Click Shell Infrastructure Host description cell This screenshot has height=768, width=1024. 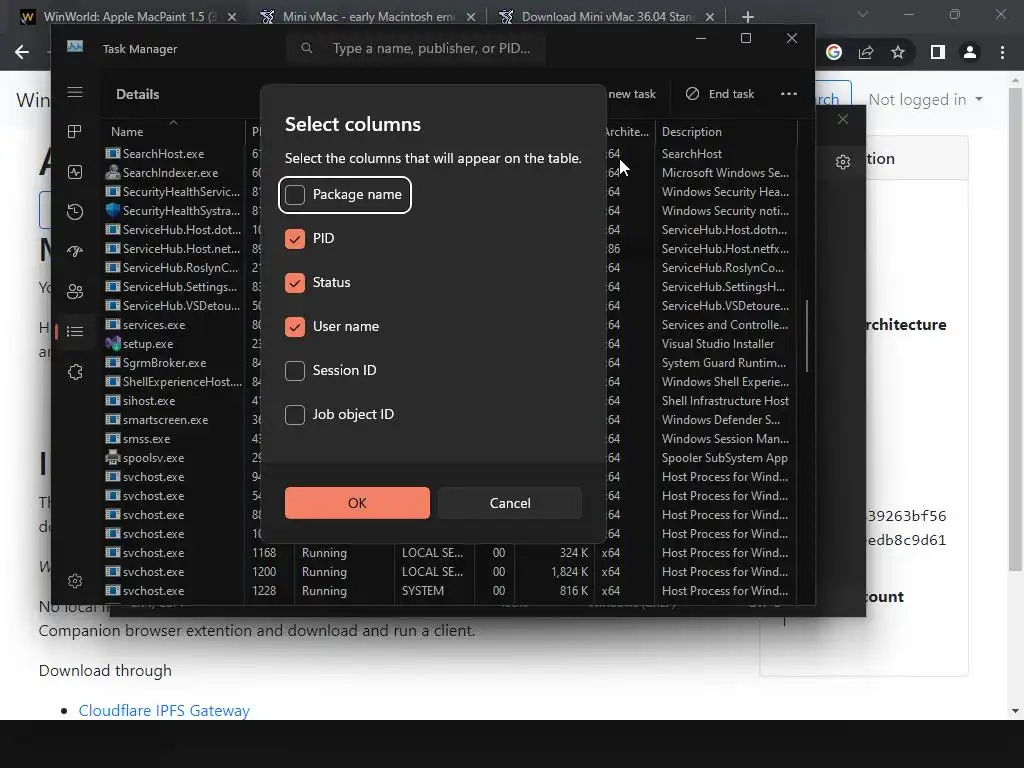click(x=725, y=400)
